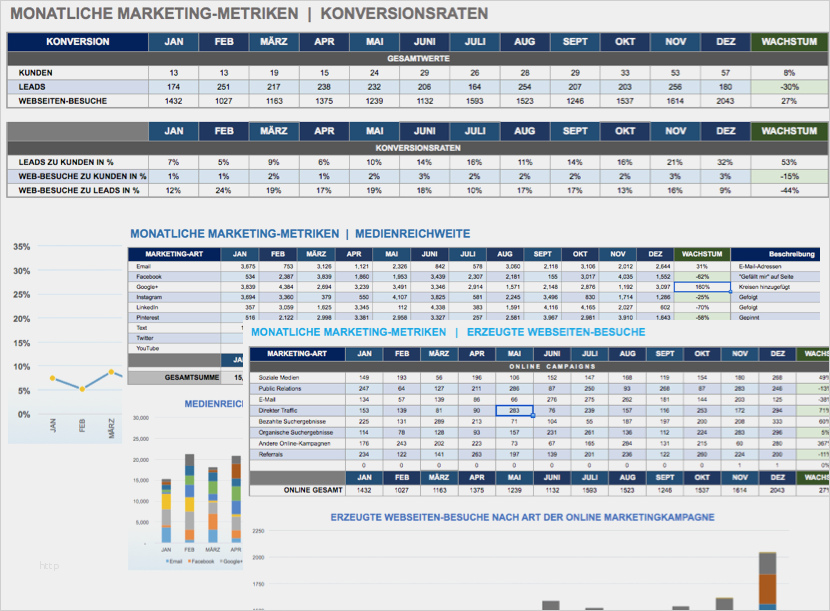Click the WEBSEITEN-BESUCHE December value 2043
The width and height of the screenshot is (830, 611).
725,101
